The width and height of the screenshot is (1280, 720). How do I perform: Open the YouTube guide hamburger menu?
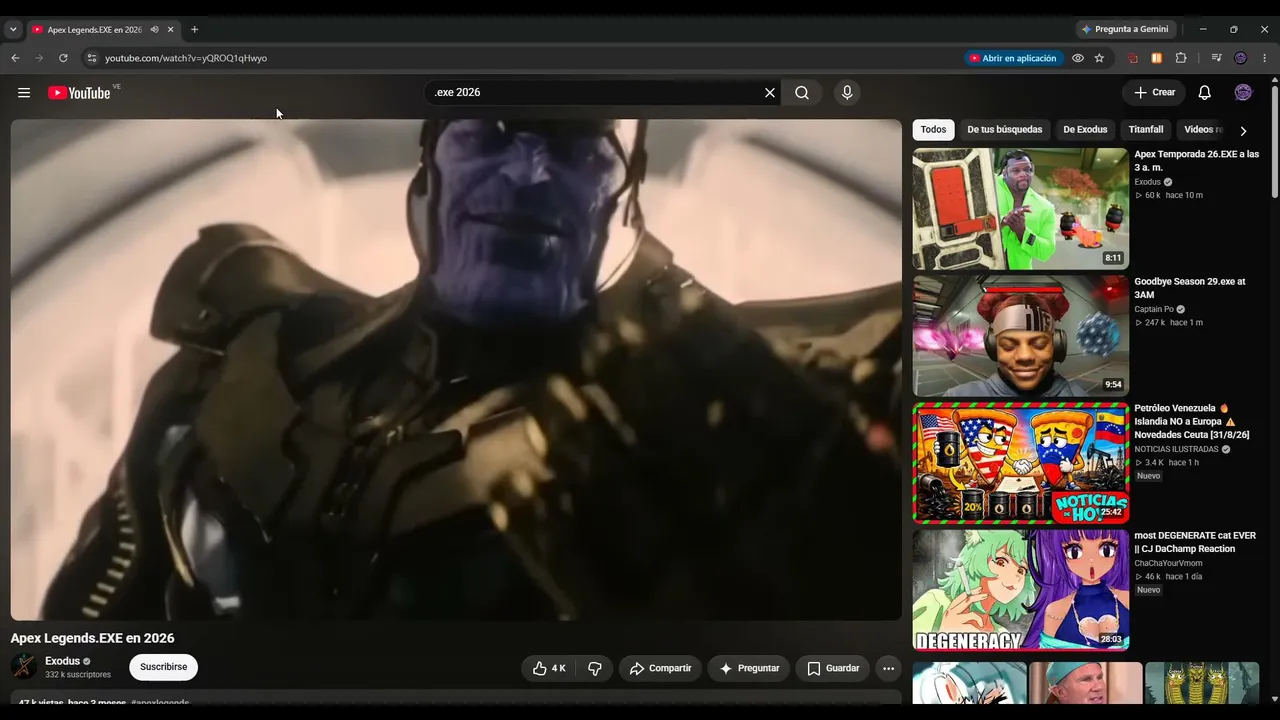[x=24, y=93]
